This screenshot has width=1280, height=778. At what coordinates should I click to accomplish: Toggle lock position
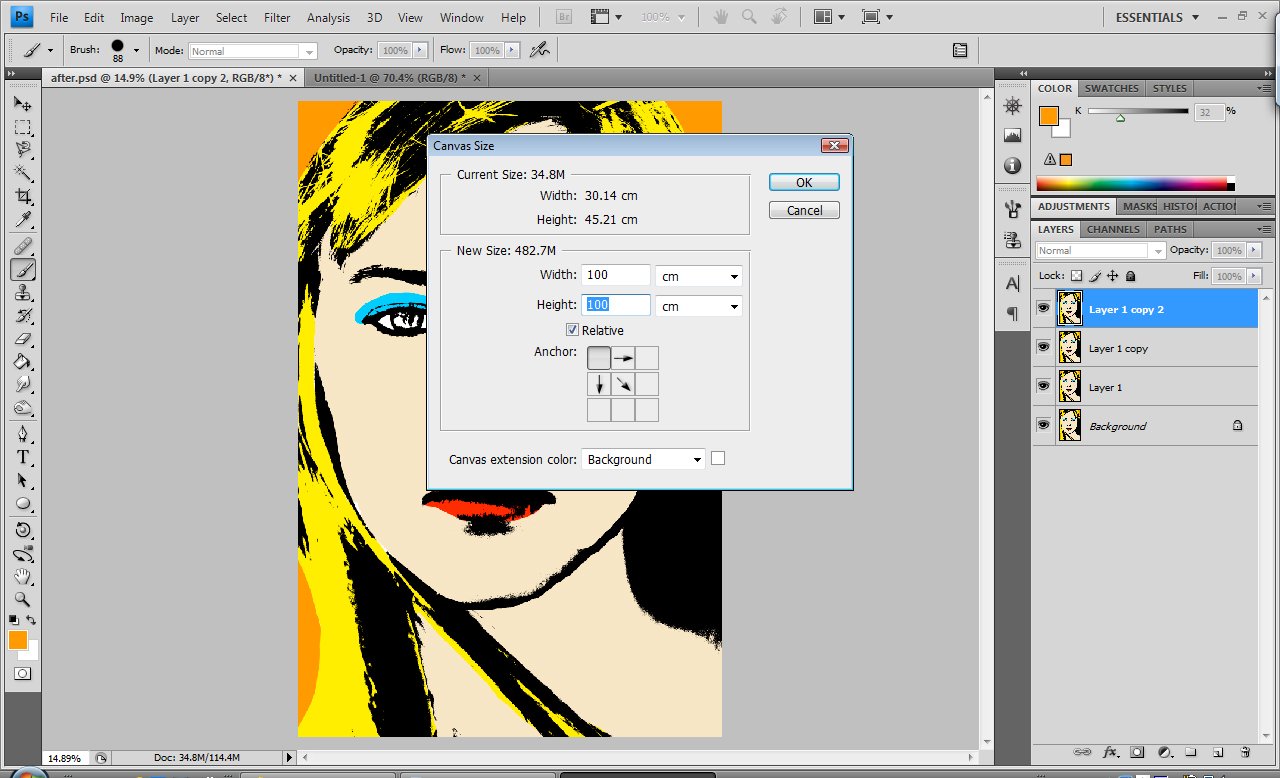1112,276
